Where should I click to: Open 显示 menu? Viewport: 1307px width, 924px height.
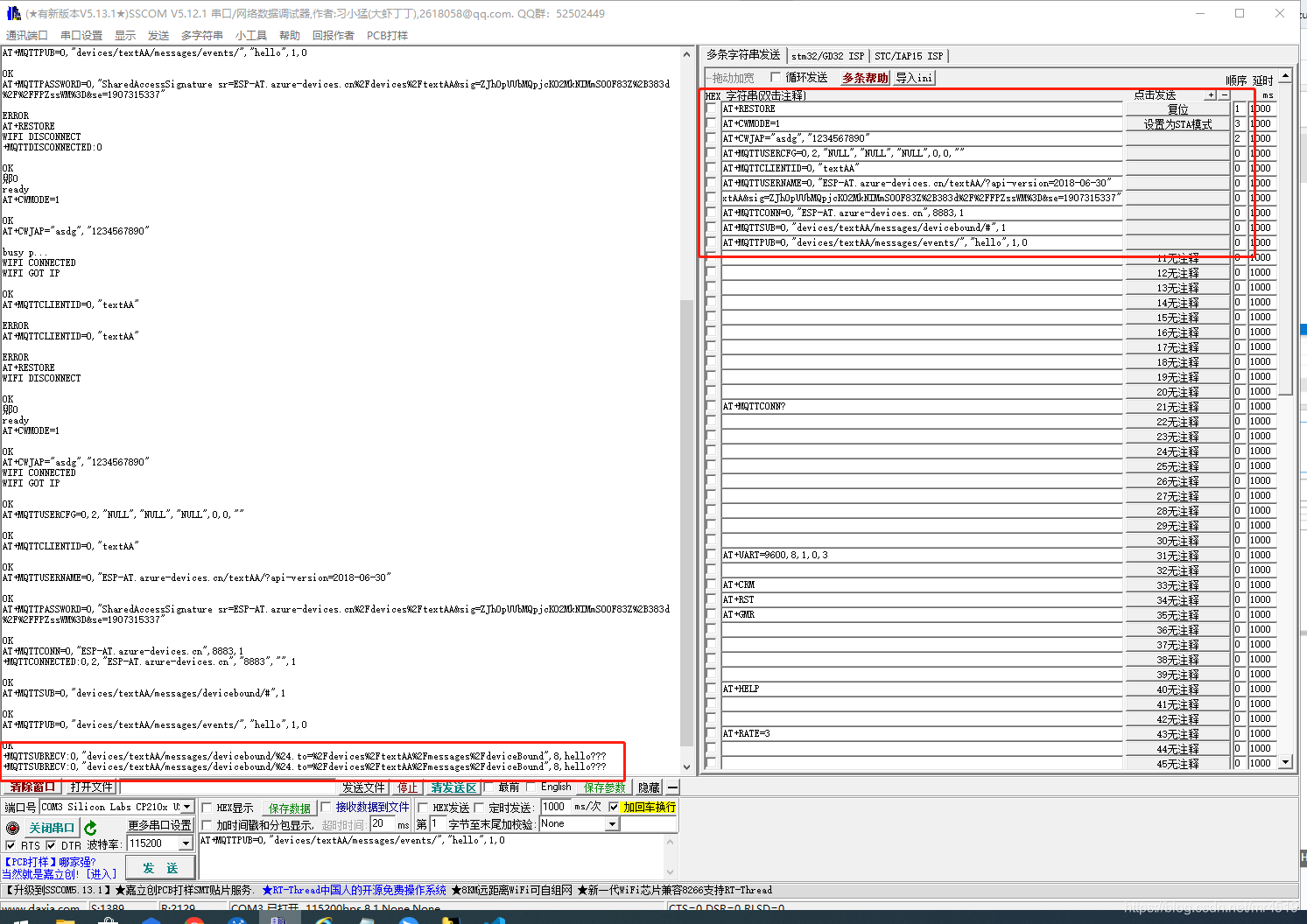tap(125, 36)
